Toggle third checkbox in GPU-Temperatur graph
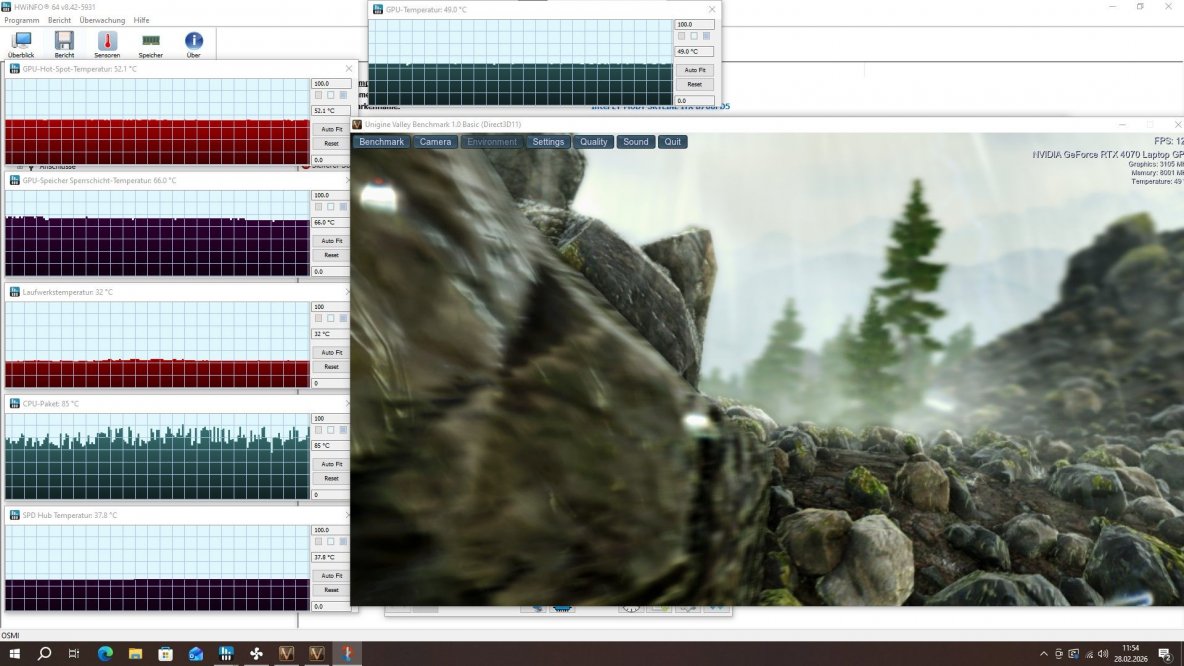The width and height of the screenshot is (1184, 666). (706, 36)
